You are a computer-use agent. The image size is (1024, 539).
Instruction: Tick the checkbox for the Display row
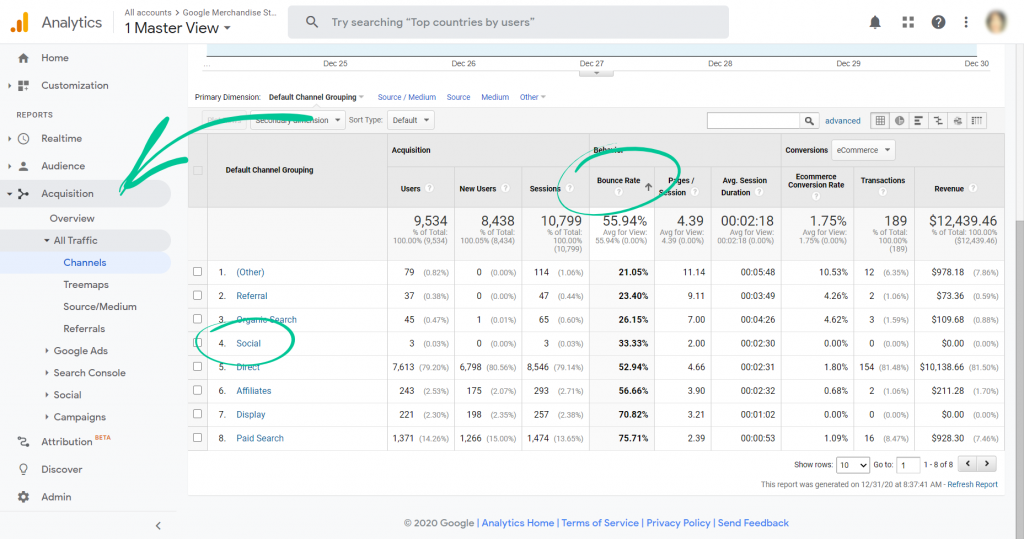coord(197,414)
